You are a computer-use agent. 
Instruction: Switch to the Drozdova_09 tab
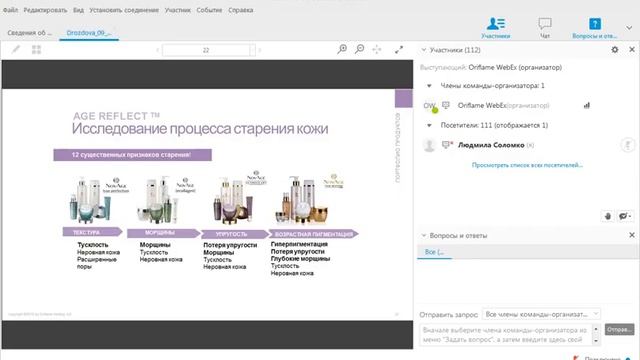point(89,33)
